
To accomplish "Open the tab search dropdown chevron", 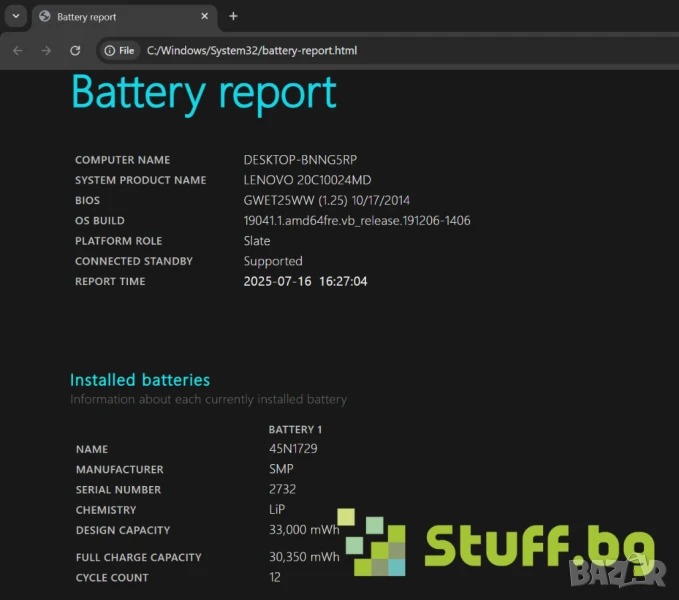I will (x=16, y=16).
